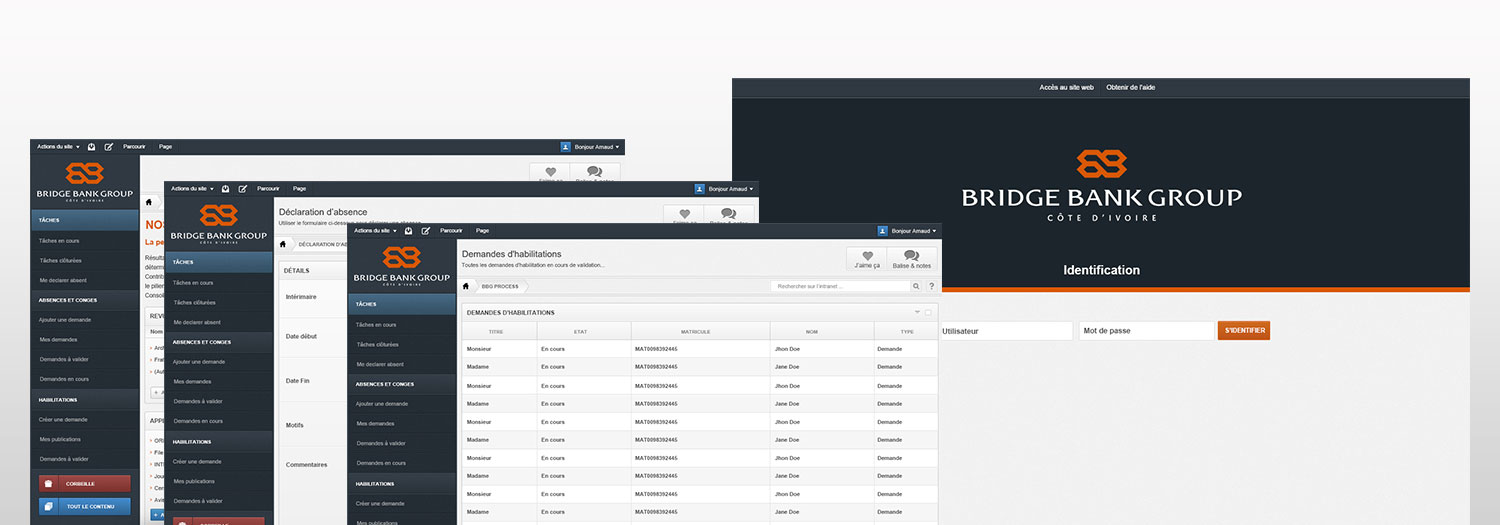Tick the checkbox in Demandes d'habilitations panel header
The height and width of the screenshot is (525, 1500).
click(928, 312)
